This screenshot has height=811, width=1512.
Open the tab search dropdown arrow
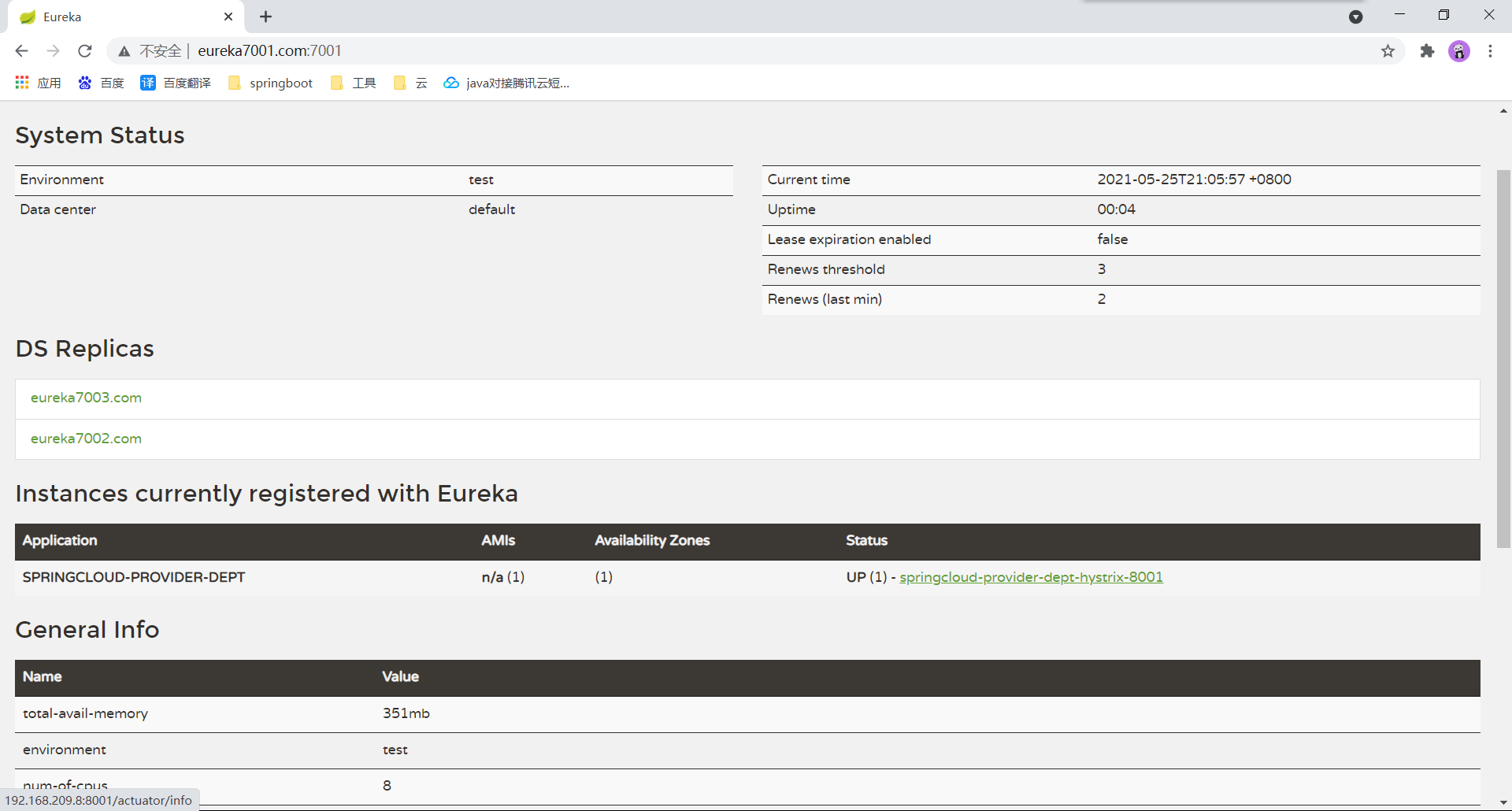(x=1355, y=17)
